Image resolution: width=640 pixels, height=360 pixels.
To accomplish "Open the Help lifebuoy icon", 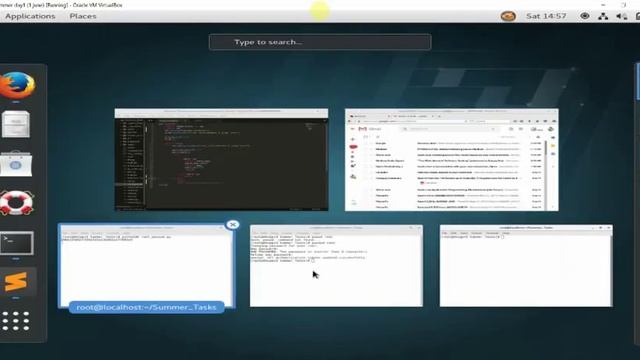I will pos(16,203).
